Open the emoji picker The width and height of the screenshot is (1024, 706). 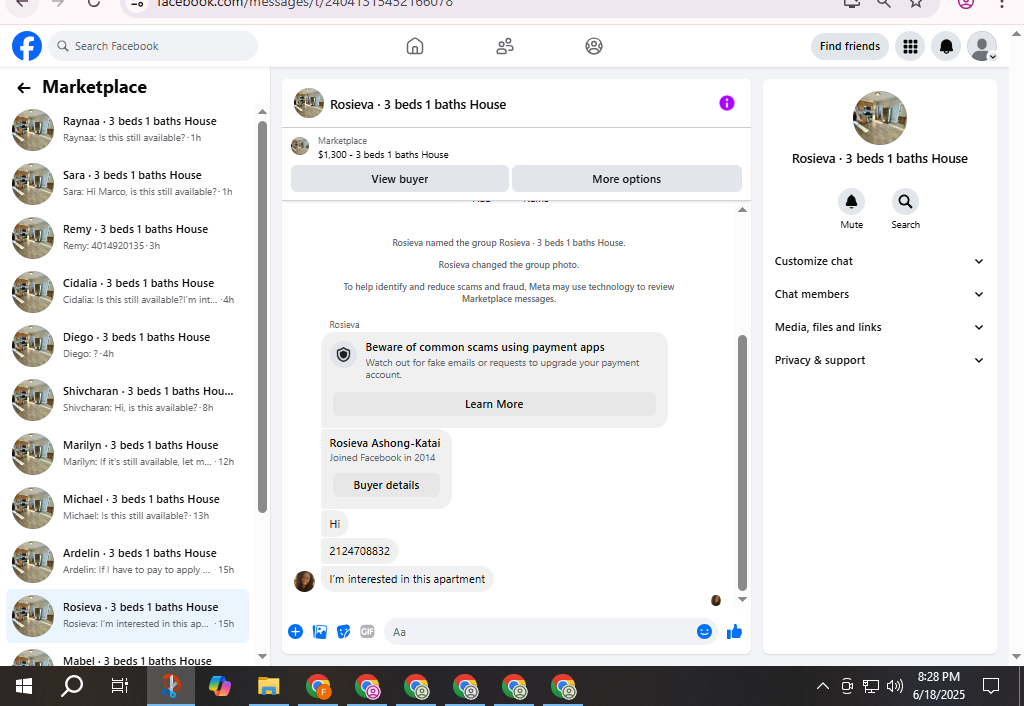coord(704,632)
